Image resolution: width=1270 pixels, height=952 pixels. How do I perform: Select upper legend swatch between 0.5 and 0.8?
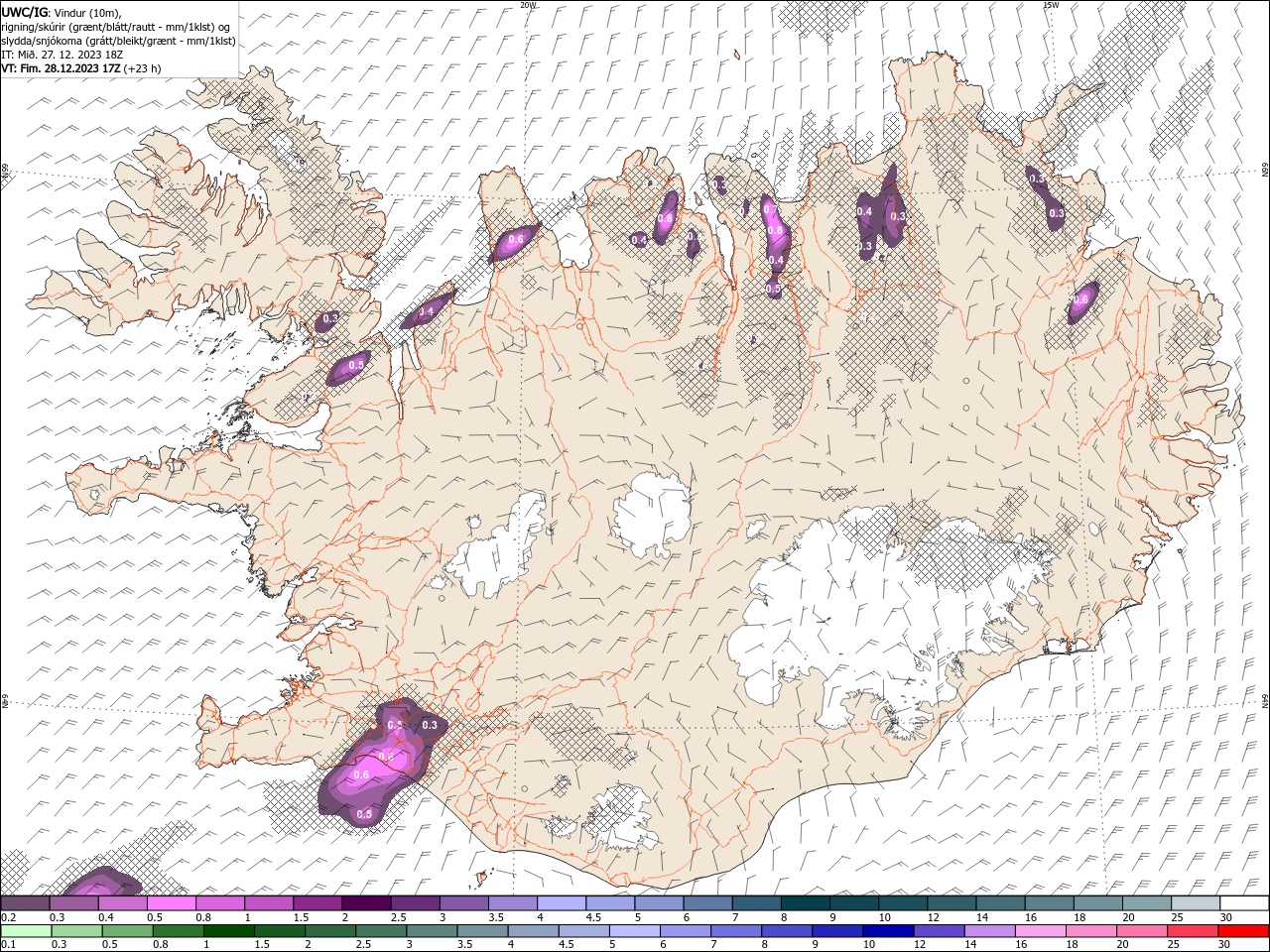click(172, 903)
